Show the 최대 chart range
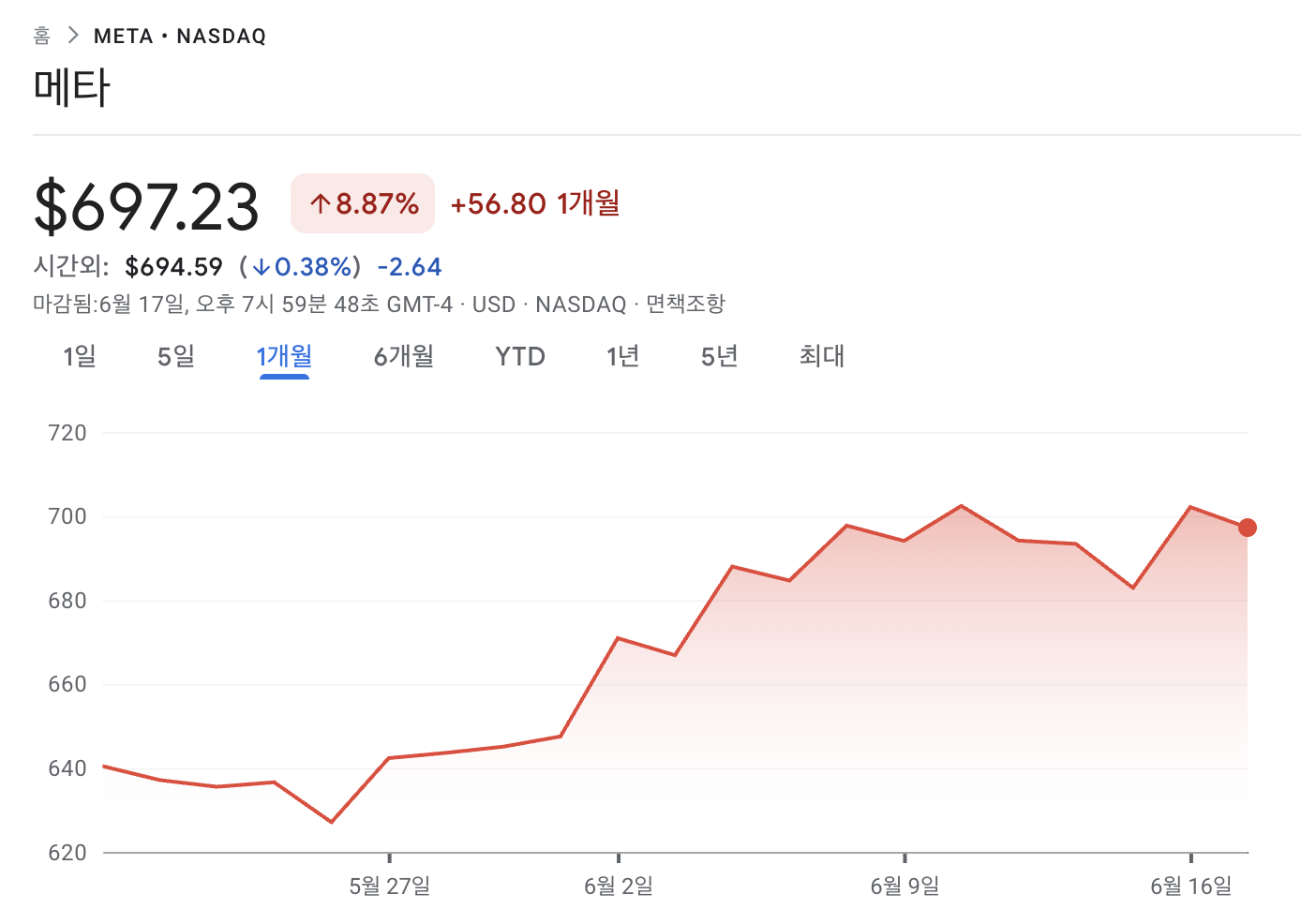This screenshot has height=924, width=1301. coord(822,356)
